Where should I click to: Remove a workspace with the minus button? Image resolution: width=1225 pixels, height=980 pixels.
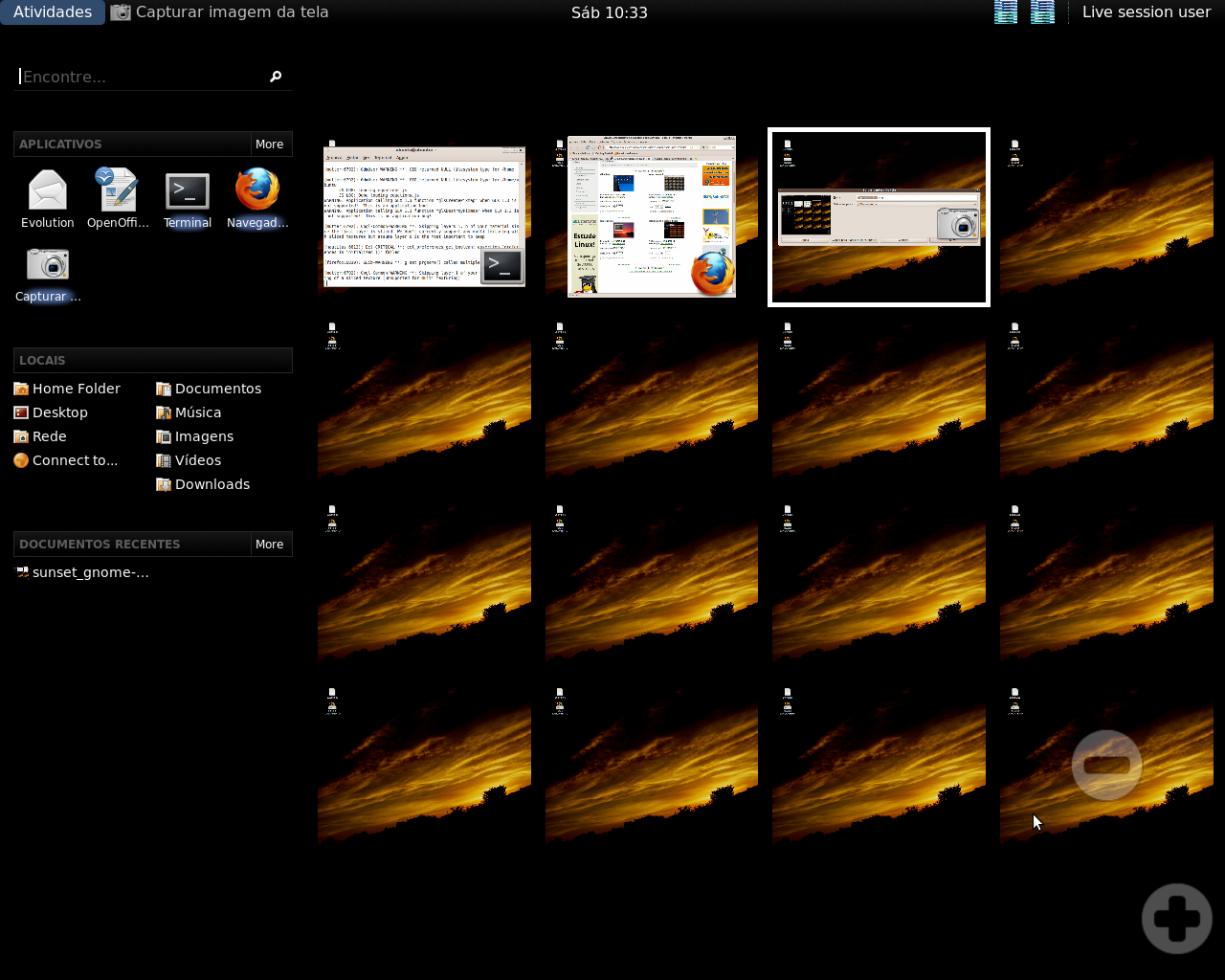(x=1107, y=766)
